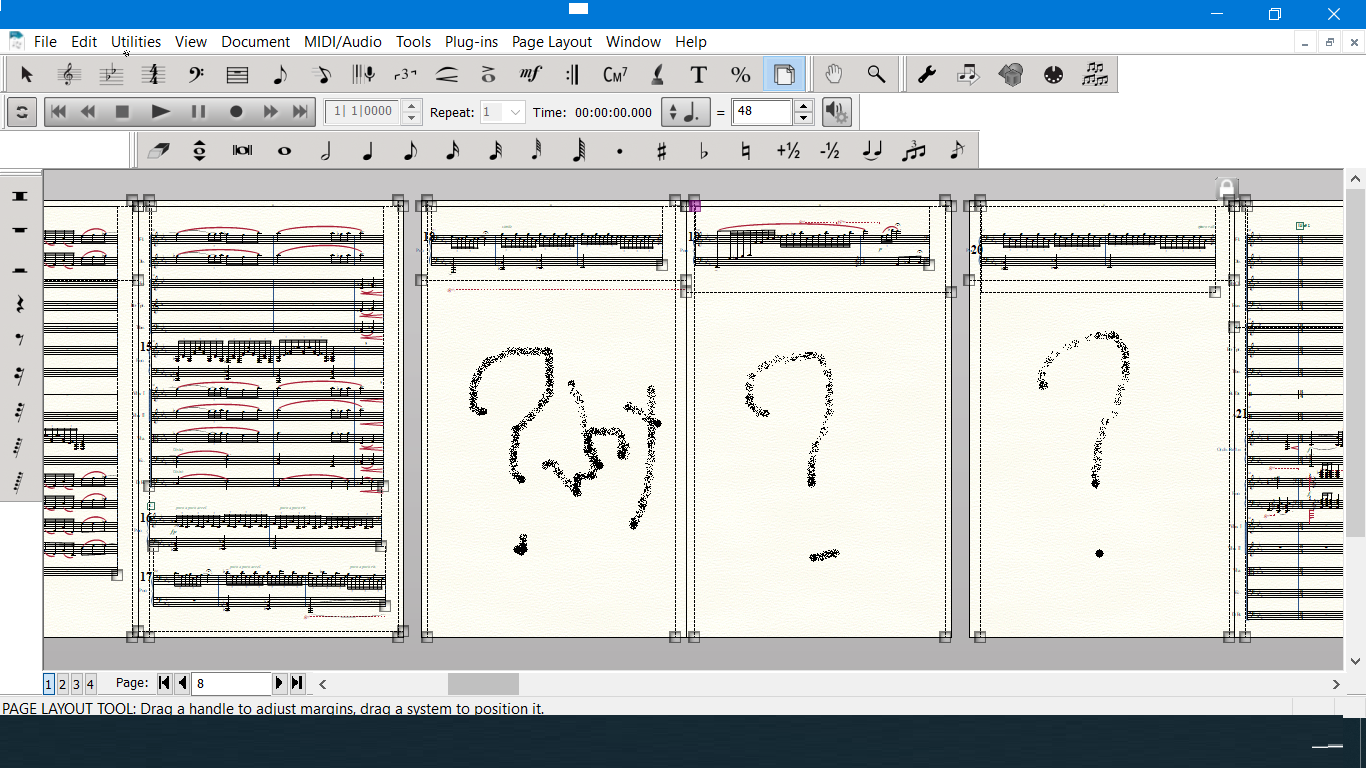
Task: Select the Resize percent tool
Action: pos(740,75)
